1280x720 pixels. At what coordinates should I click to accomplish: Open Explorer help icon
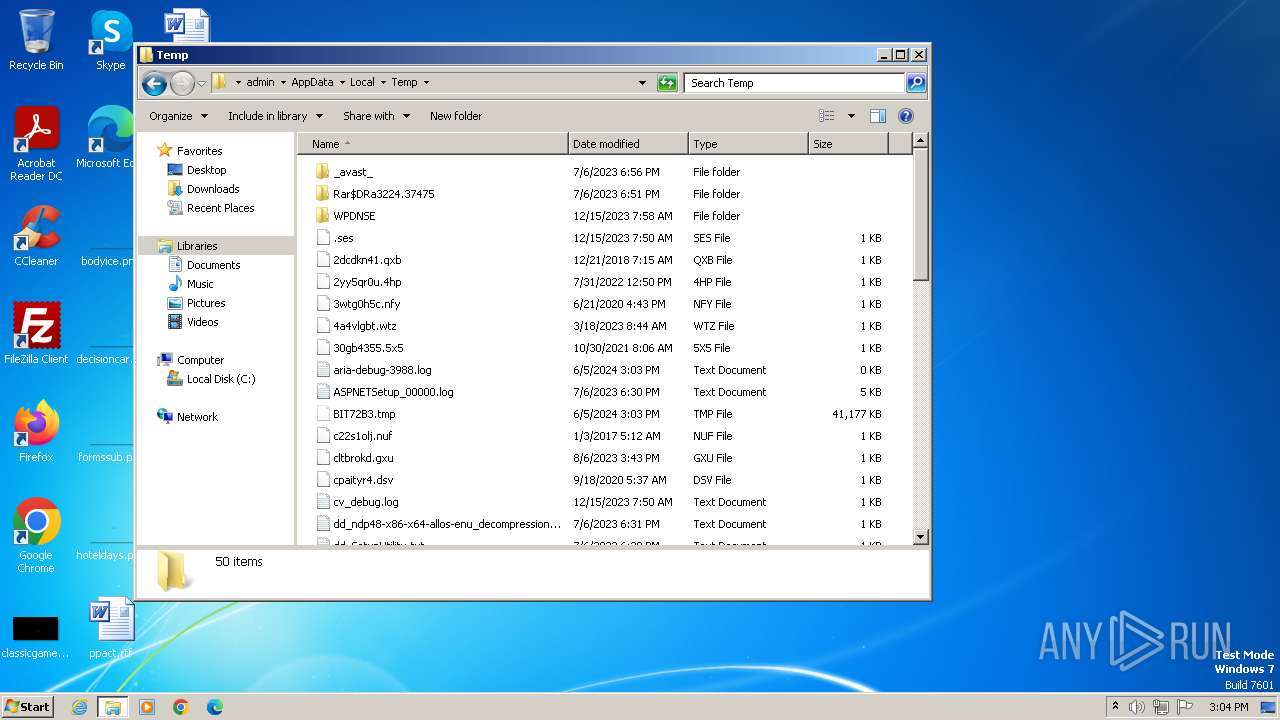[906, 116]
